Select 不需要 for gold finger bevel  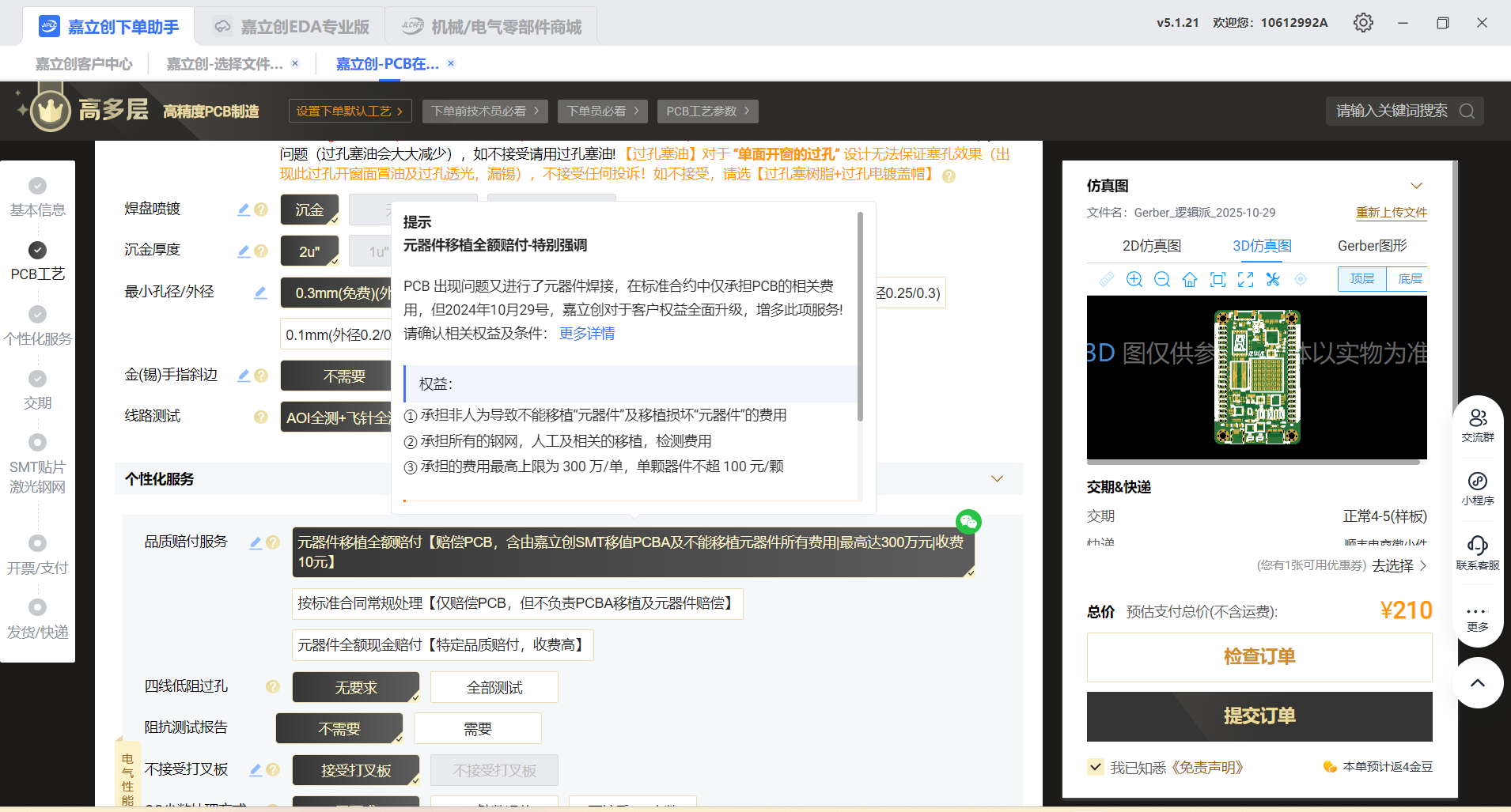coord(336,376)
